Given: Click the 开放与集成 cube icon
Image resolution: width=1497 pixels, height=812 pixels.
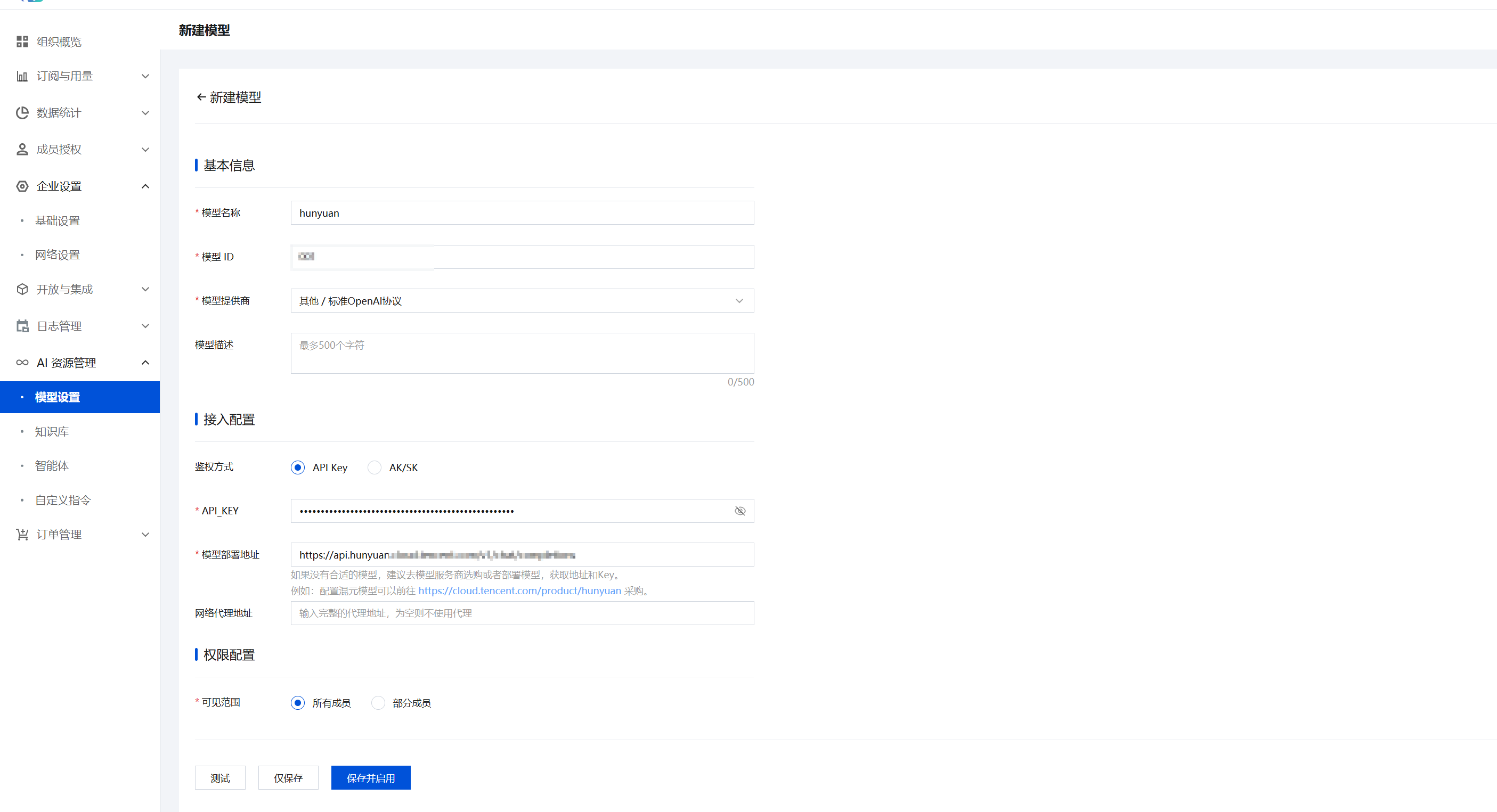Looking at the screenshot, I should [x=22, y=289].
